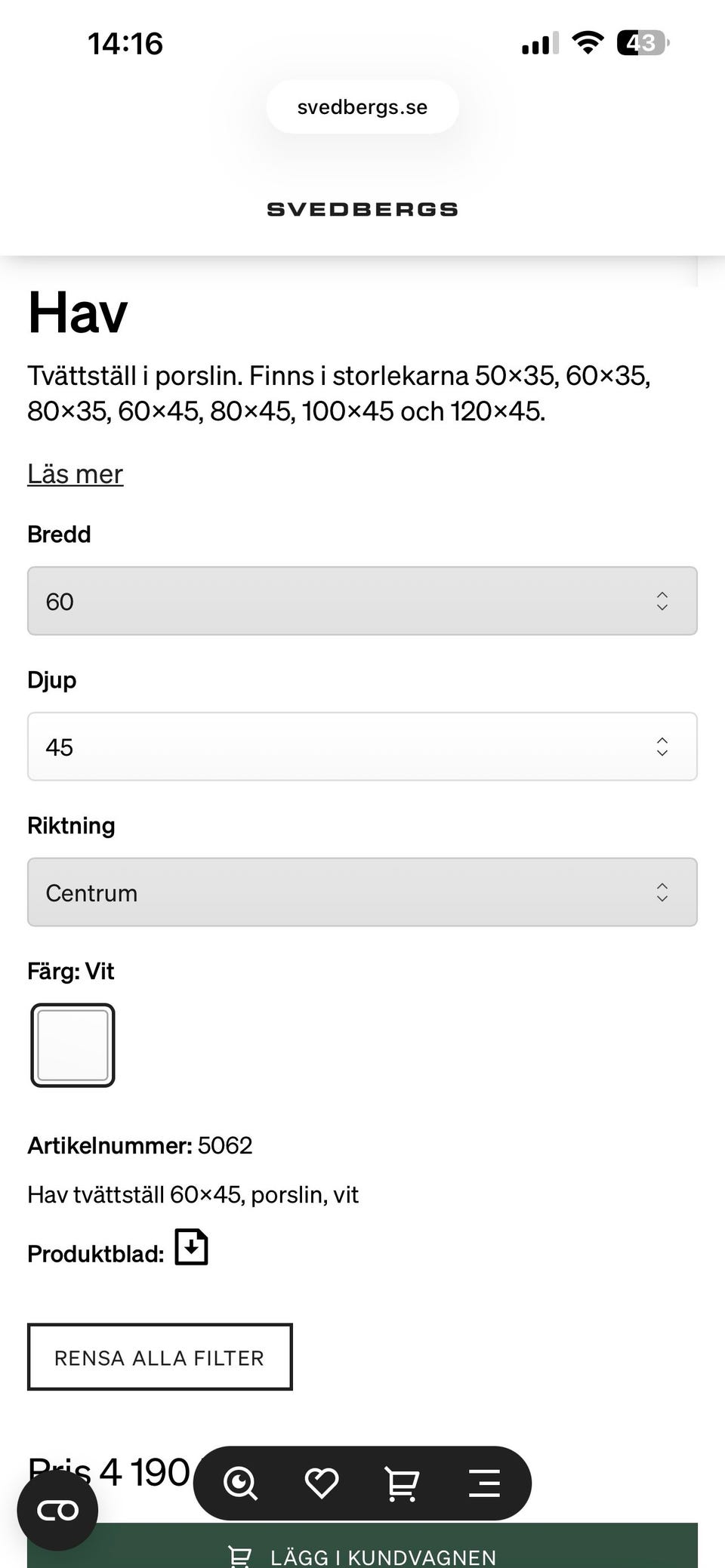This screenshot has width=725, height=1568.
Task: Open favorites with the heart icon
Action: (322, 1483)
